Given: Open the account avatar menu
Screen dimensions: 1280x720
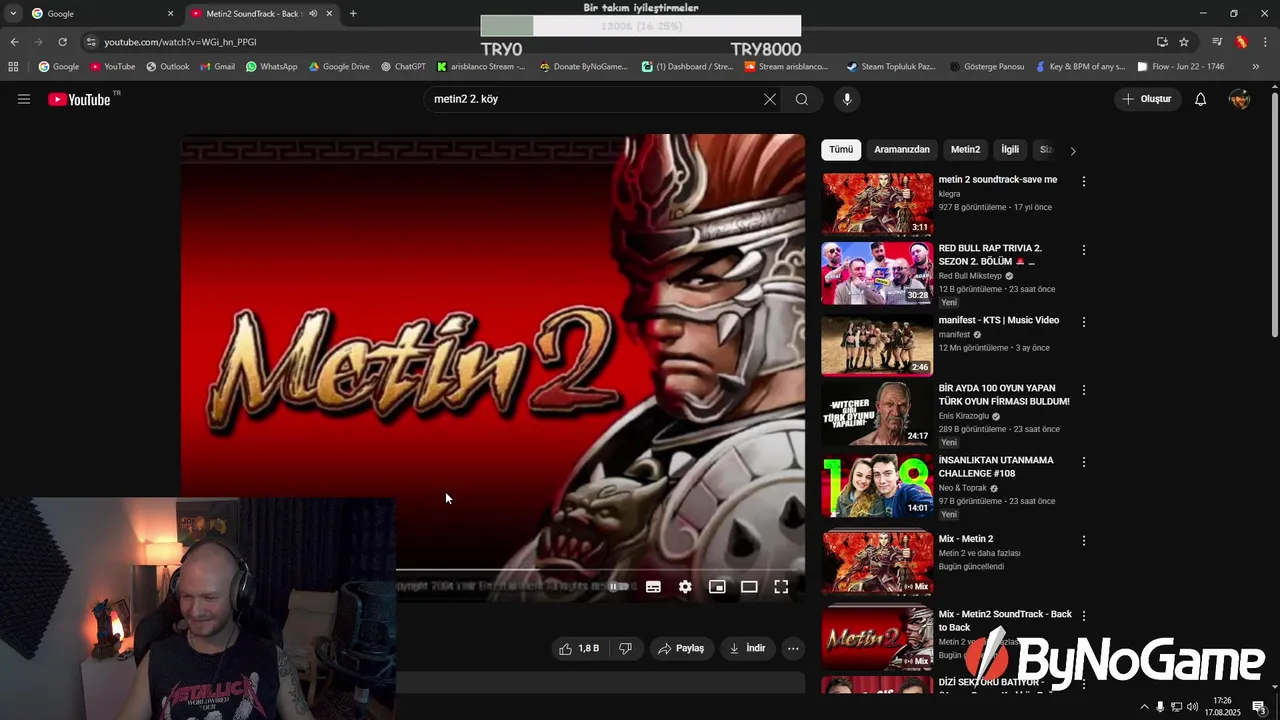Looking at the screenshot, I should (1239, 99).
